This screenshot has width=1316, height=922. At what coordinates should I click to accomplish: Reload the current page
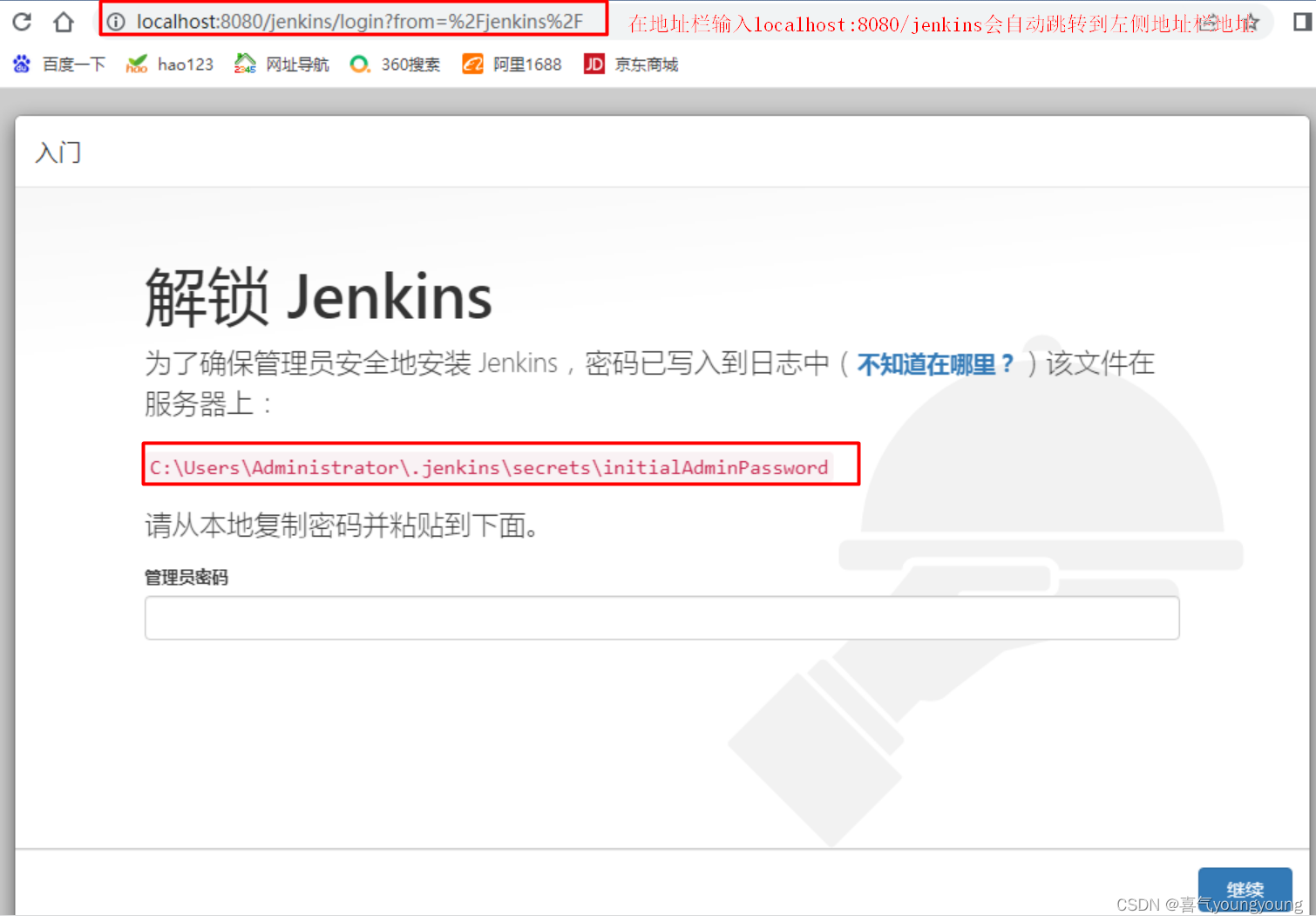click(x=21, y=21)
